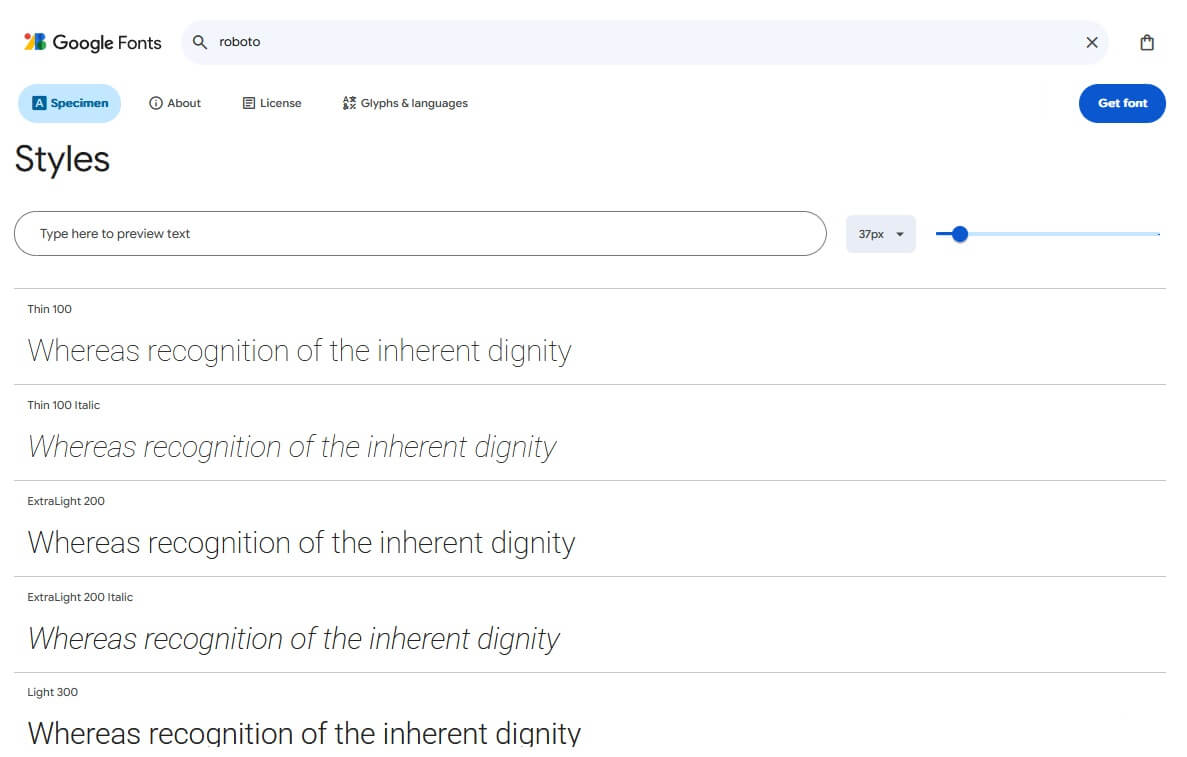Clear the roboto search text
The width and height of the screenshot is (1187, 757).
tap(1092, 42)
